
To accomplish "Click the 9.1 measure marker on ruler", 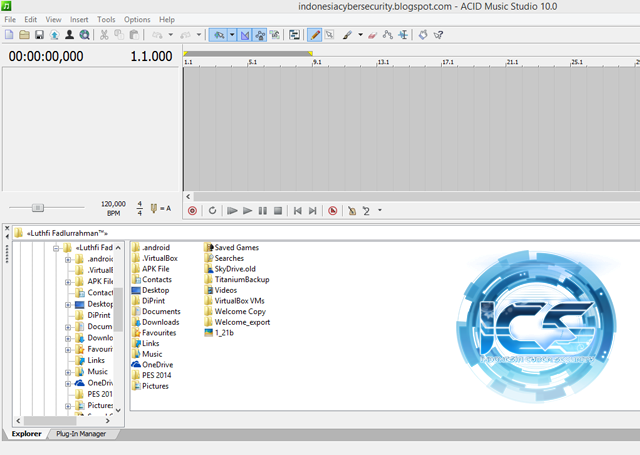I will coord(317,62).
